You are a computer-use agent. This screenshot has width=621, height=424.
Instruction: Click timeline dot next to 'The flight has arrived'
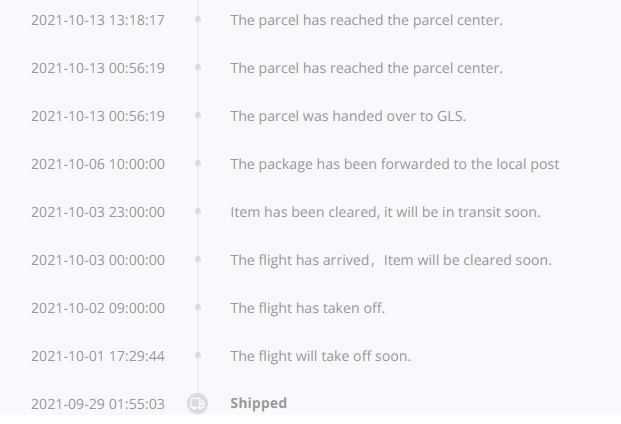[198, 259]
